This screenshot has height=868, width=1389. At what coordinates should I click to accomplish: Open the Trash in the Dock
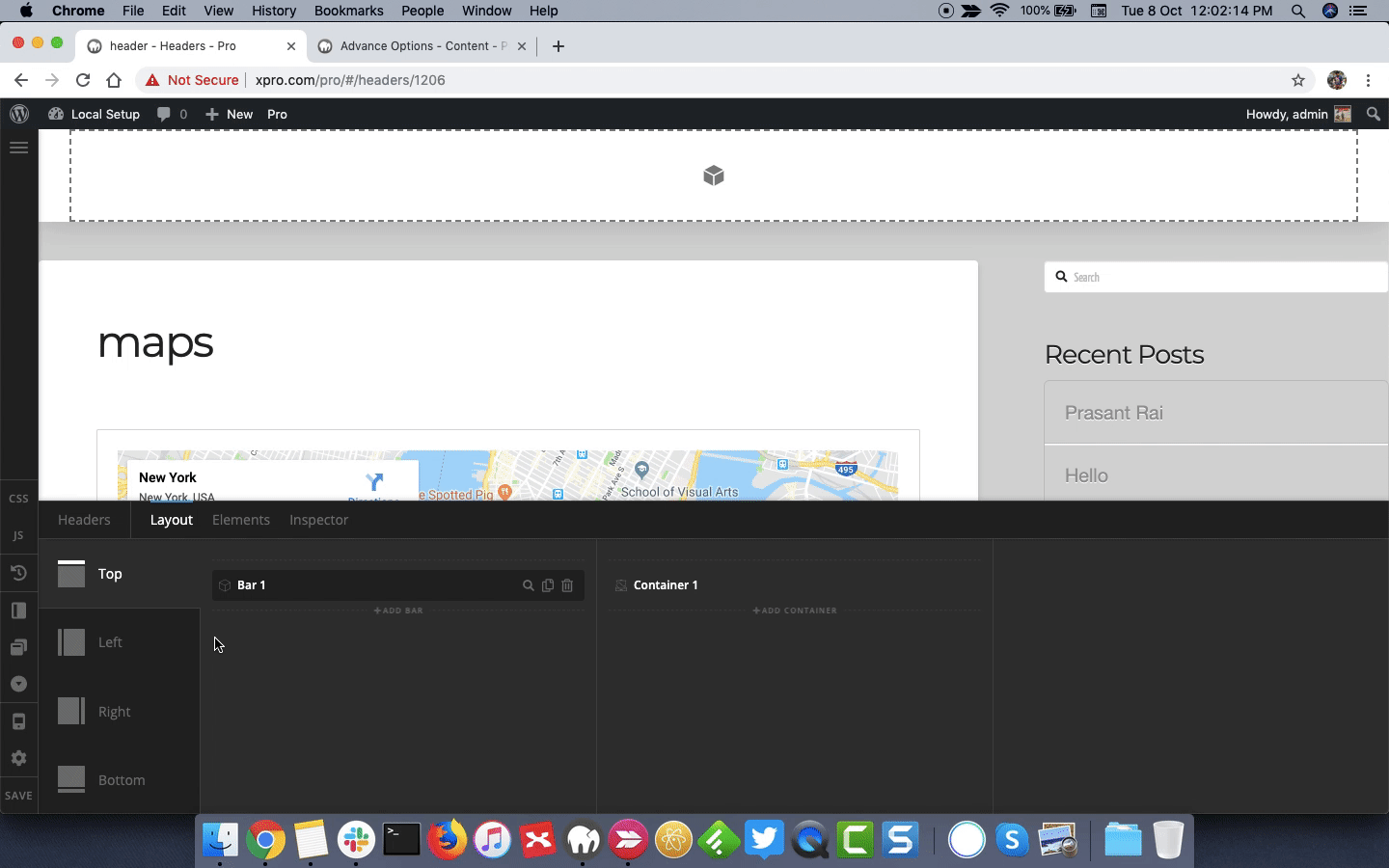click(x=1168, y=839)
